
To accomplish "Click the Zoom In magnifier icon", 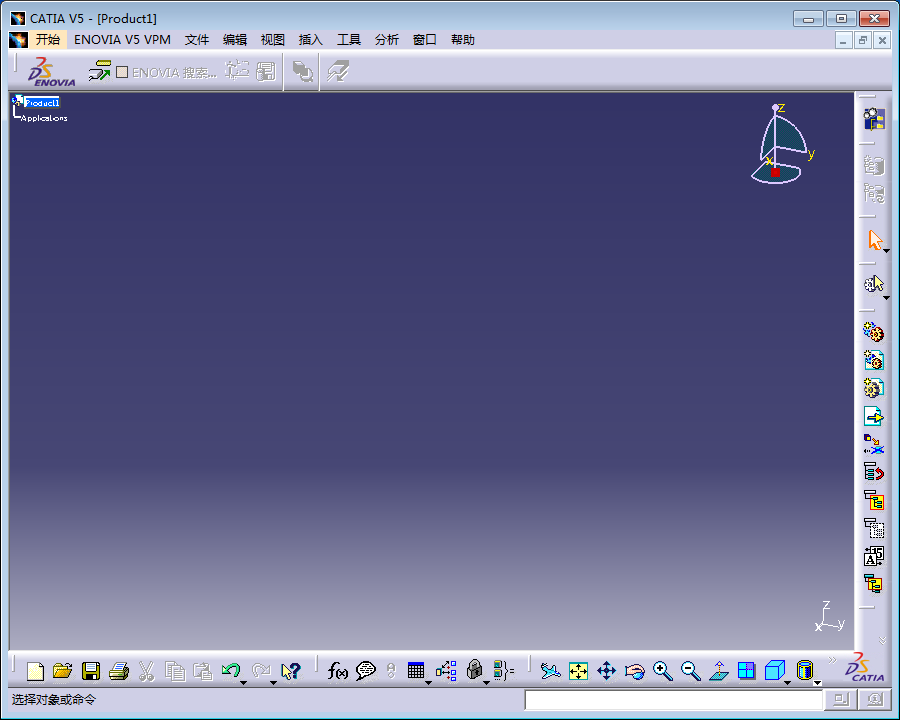I will point(663,671).
